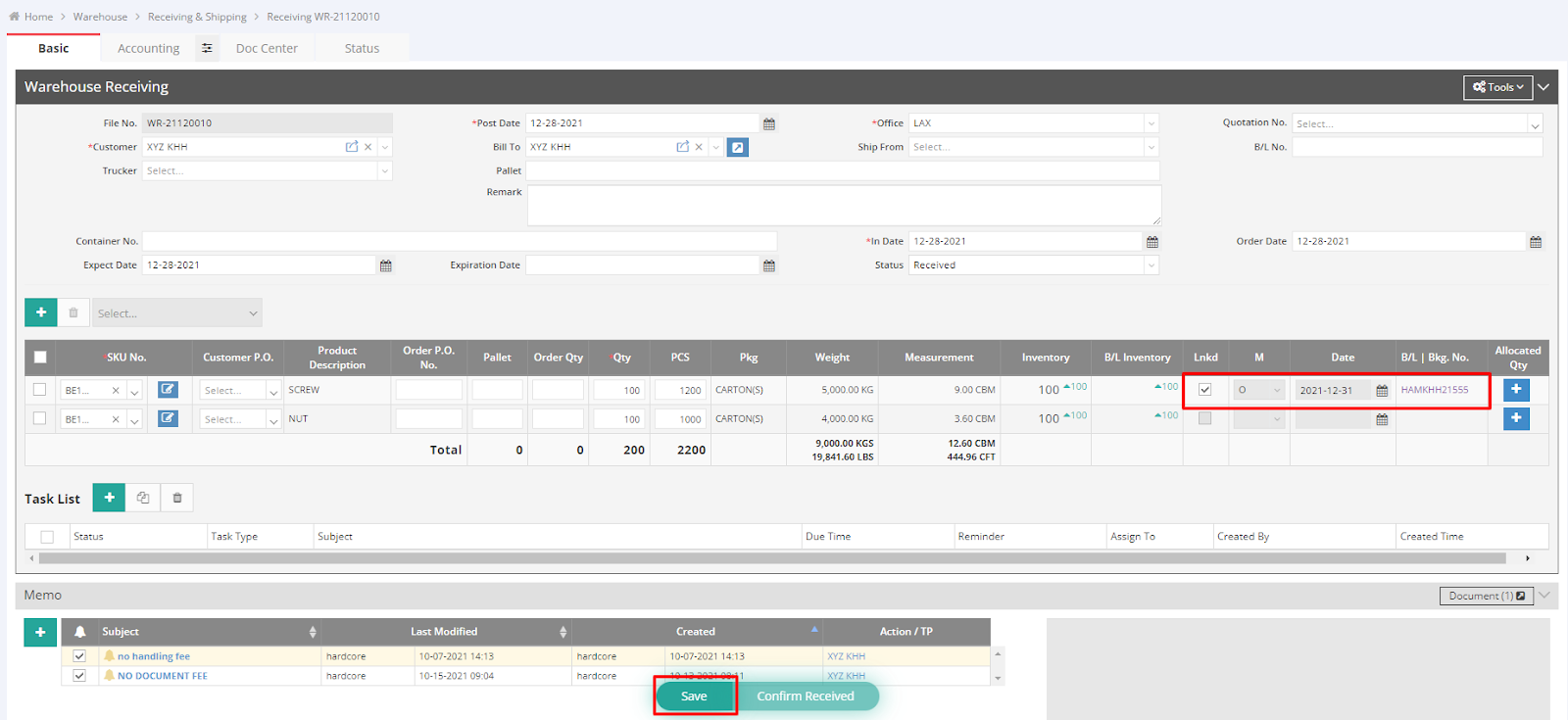Expand the Office dropdown showing LAX

pos(1151,123)
